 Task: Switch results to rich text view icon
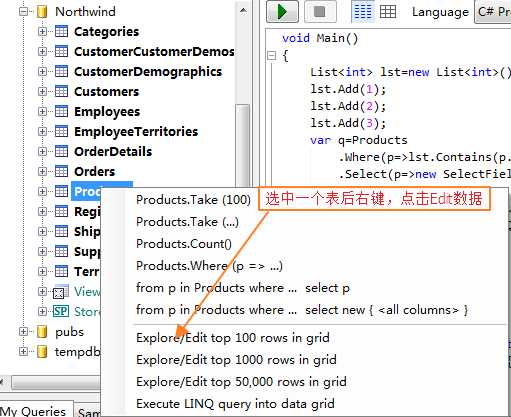tap(363, 12)
